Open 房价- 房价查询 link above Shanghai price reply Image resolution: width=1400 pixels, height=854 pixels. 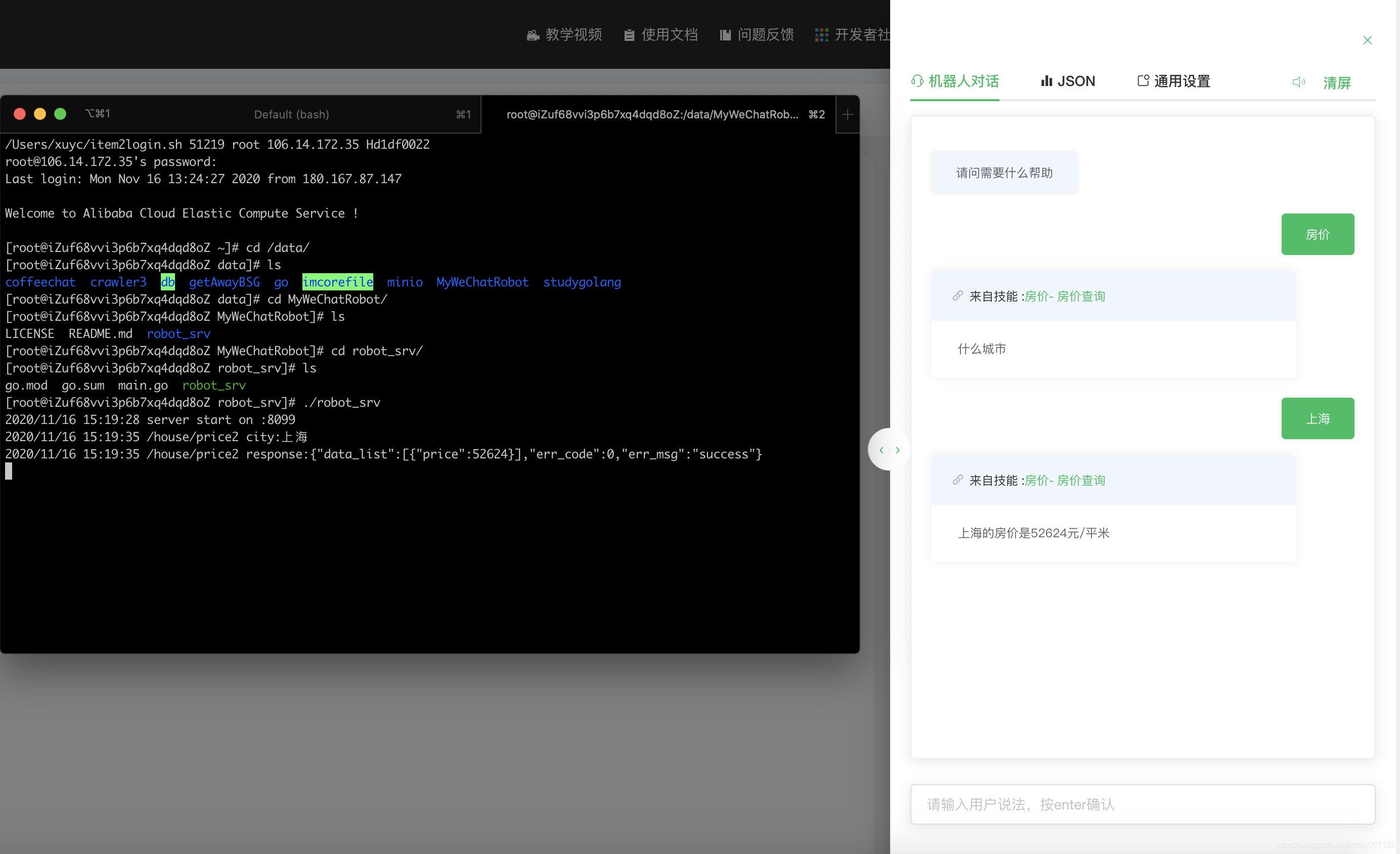[x=1064, y=480]
